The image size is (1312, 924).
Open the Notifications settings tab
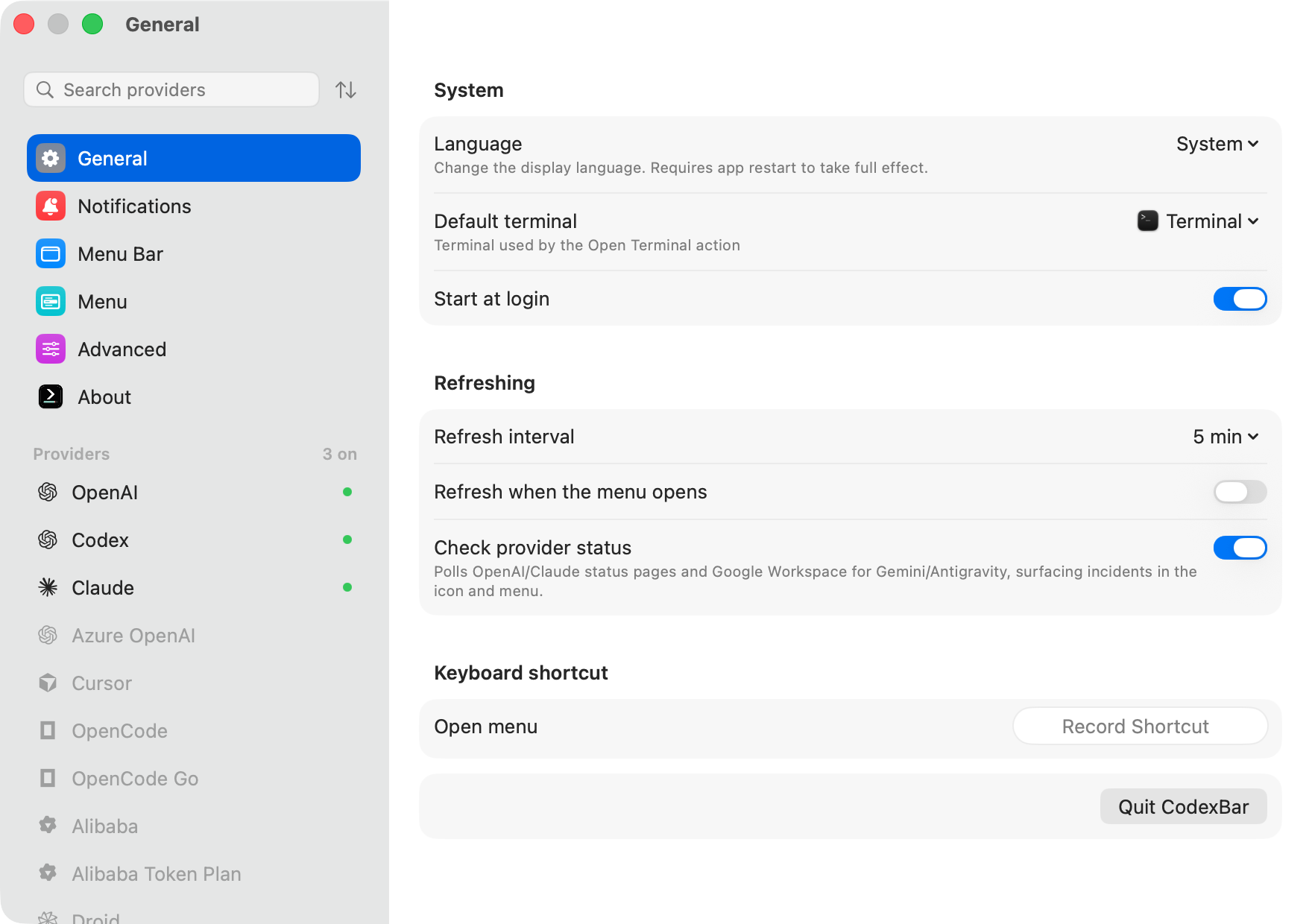pyautogui.click(x=194, y=206)
